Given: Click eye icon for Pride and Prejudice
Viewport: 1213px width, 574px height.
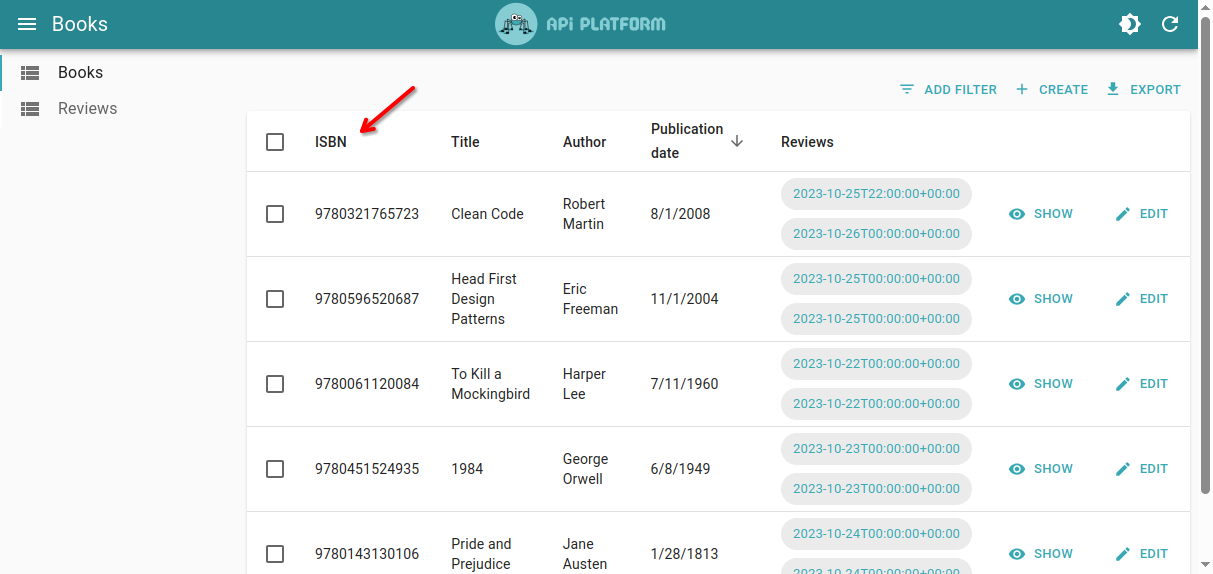Looking at the screenshot, I should 1017,554.
